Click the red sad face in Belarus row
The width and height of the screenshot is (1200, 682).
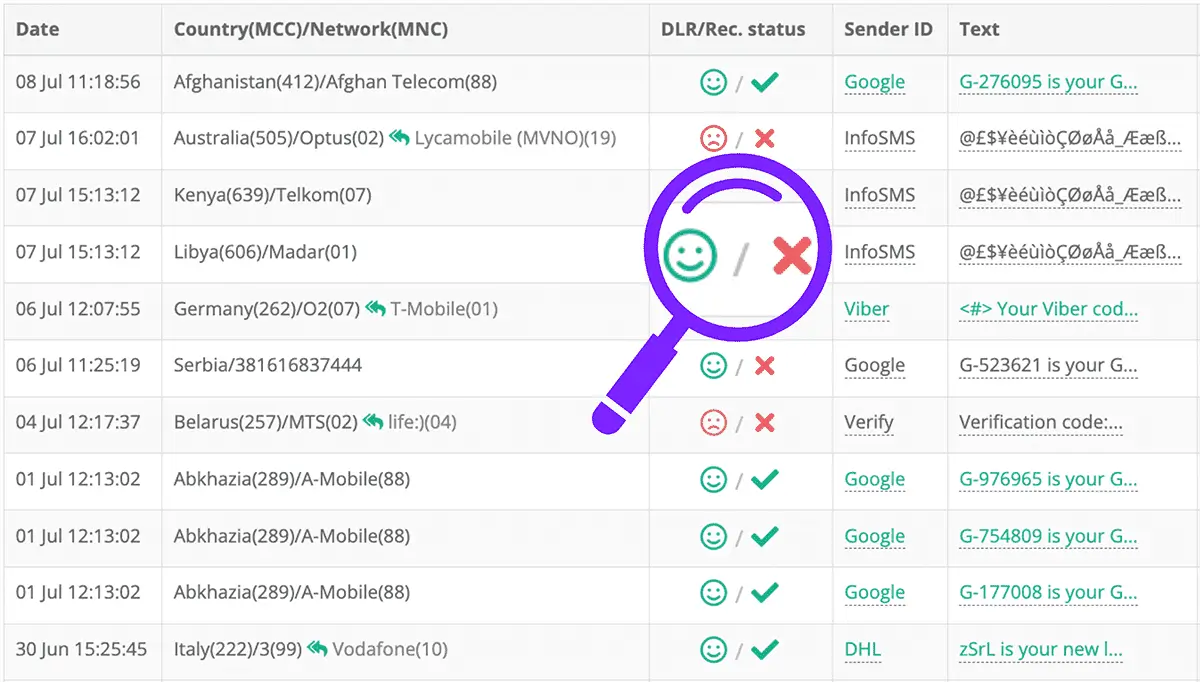(713, 422)
